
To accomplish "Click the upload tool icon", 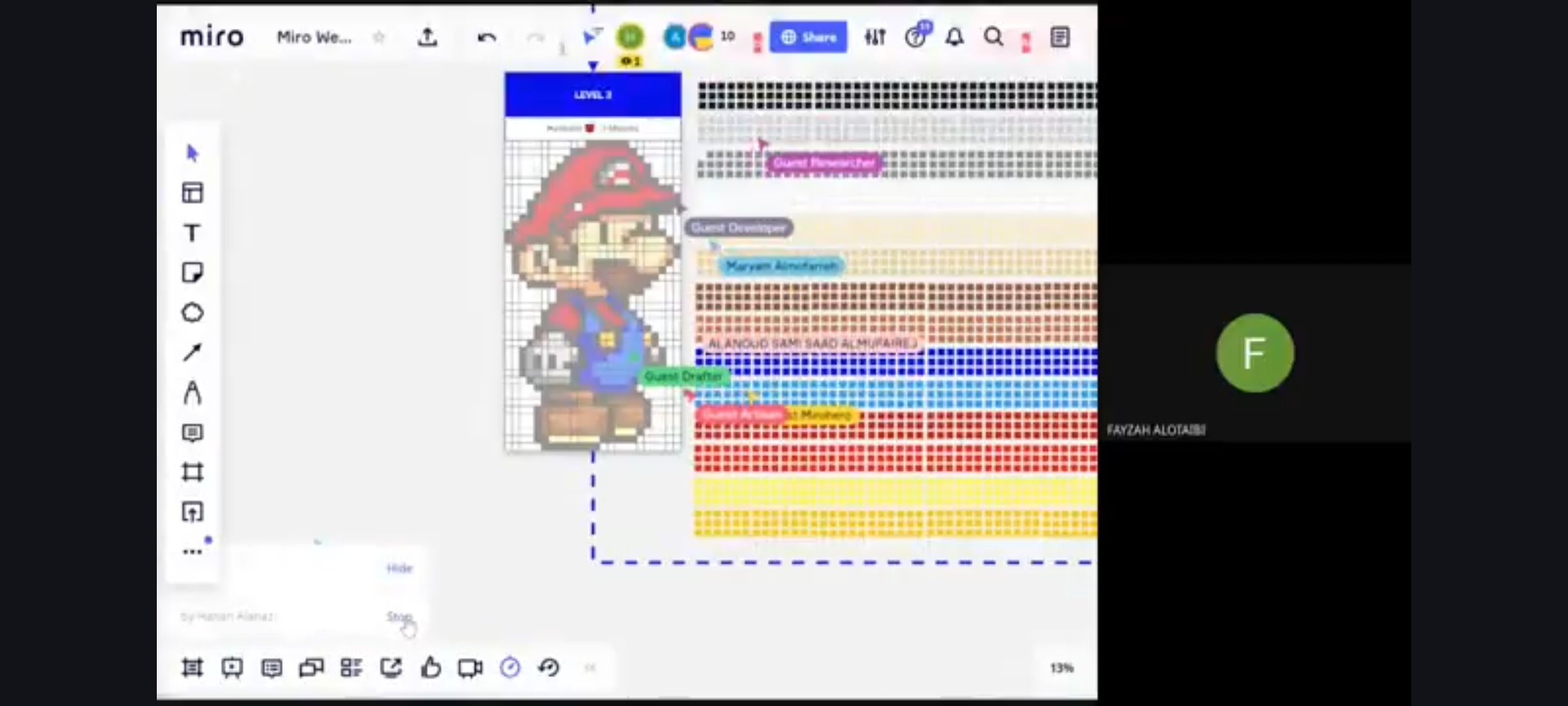I will [x=192, y=512].
